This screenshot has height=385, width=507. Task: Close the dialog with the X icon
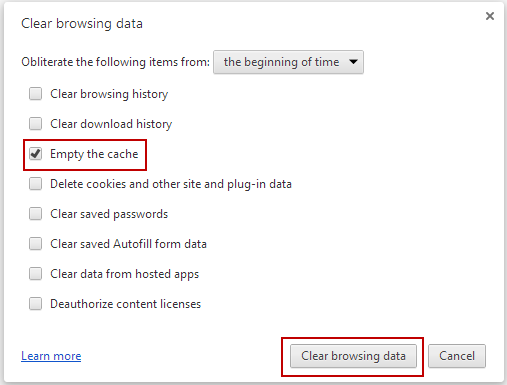coord(490,16)
